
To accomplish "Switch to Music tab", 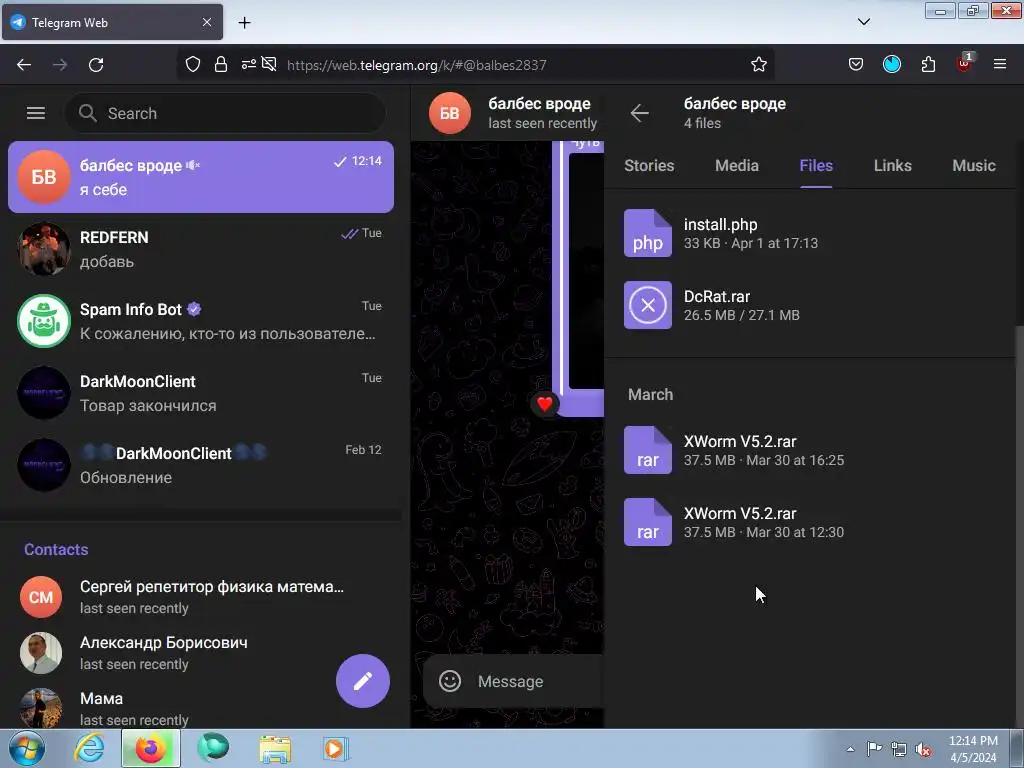I will pyautogui.click(x=973, y=165).
